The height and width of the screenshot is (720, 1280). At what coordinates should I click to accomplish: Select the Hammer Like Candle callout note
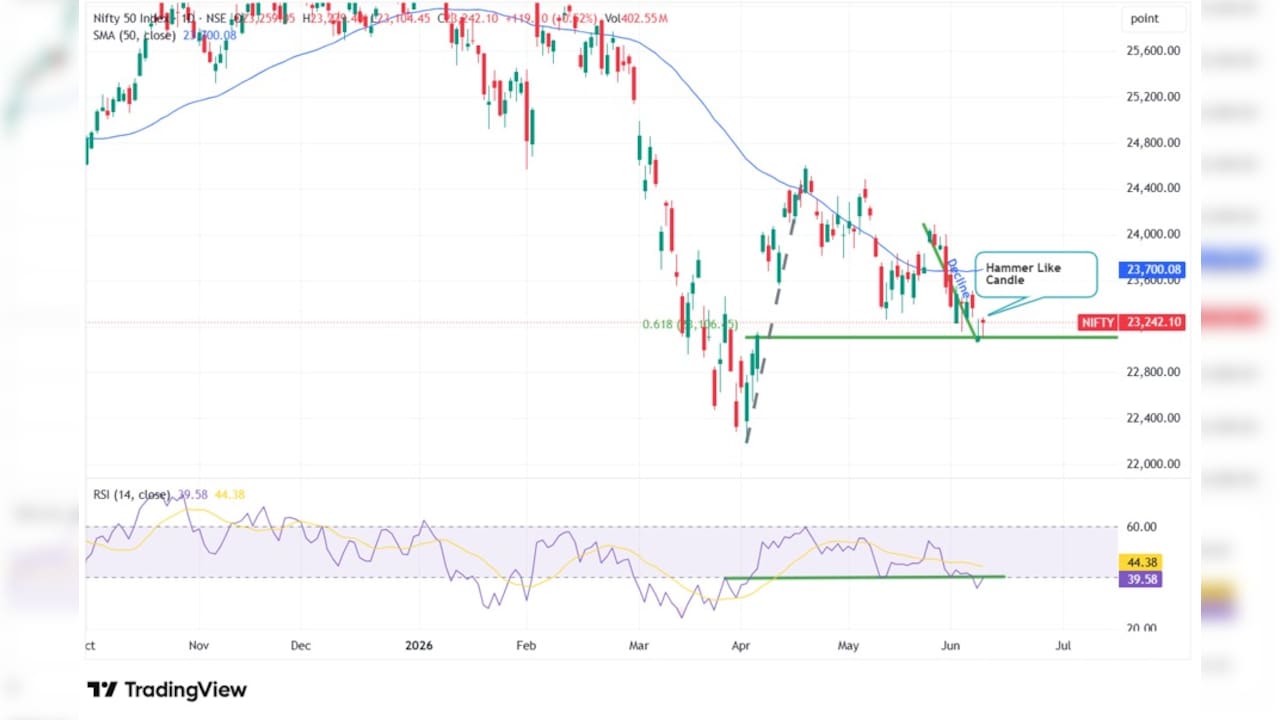pos(1035,274)
